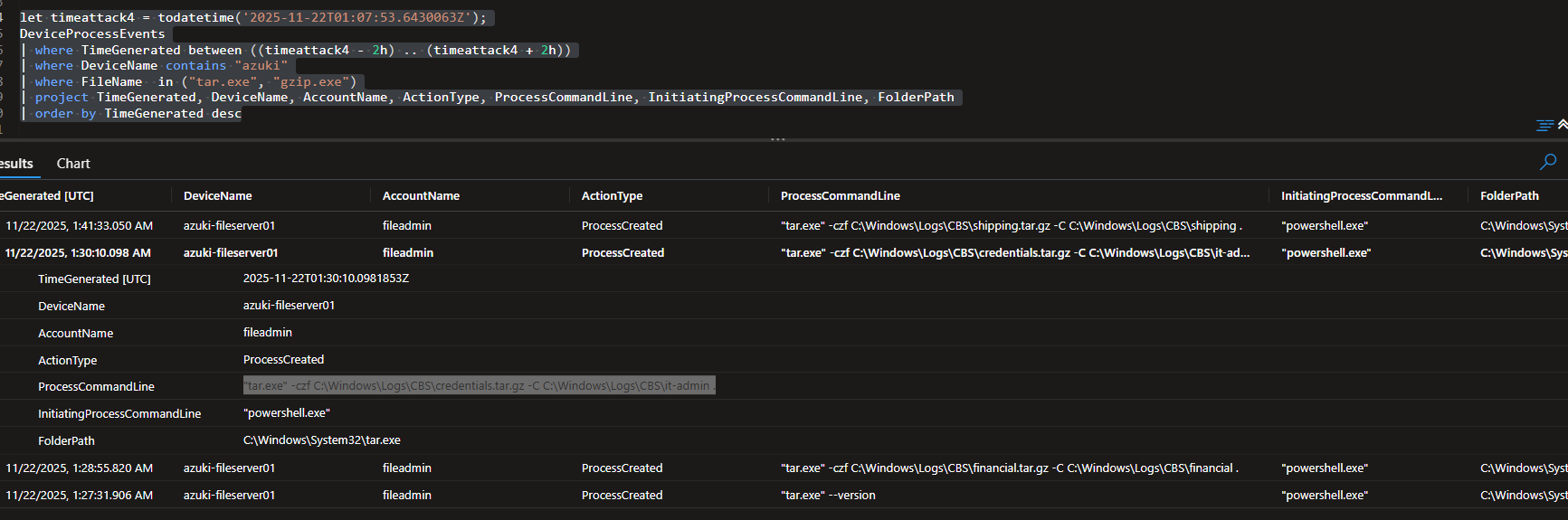
Task: Click azuki-fileserver01 in the 1:41:33 row
Action: (229, 226)
